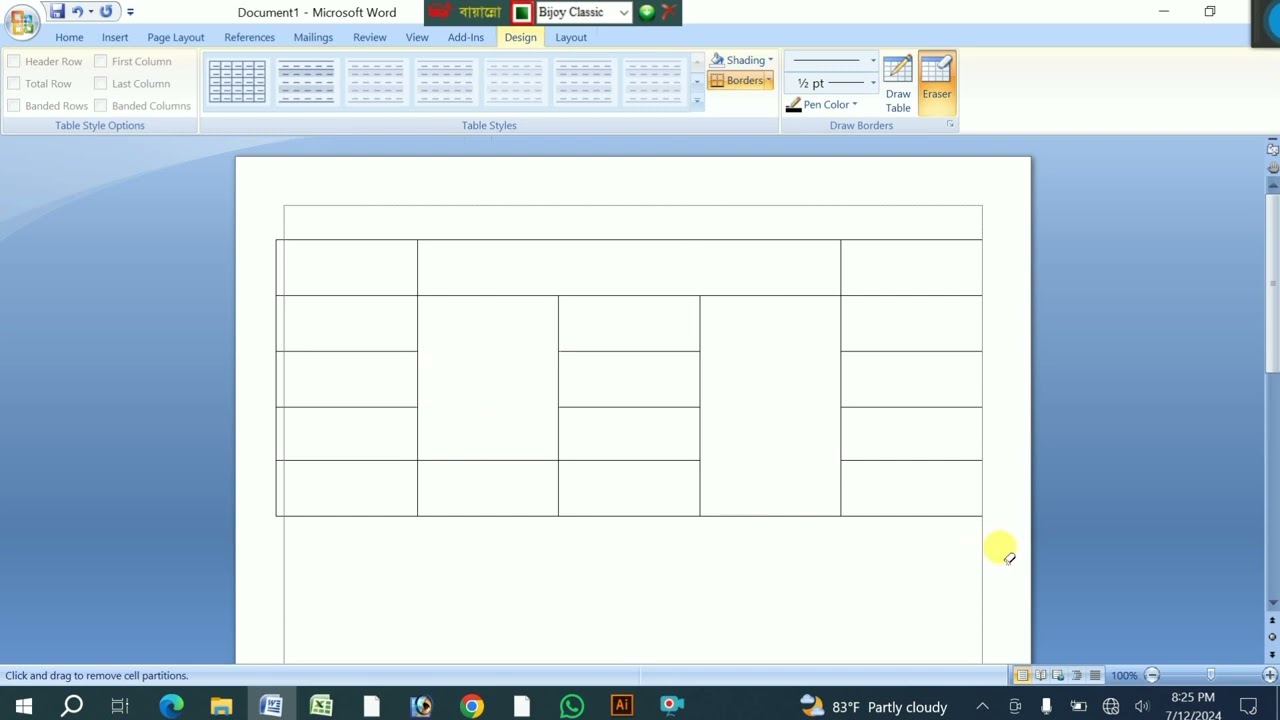Open the notification center
This screenshot has height=720, width=1280.
tap(1248, 706)
